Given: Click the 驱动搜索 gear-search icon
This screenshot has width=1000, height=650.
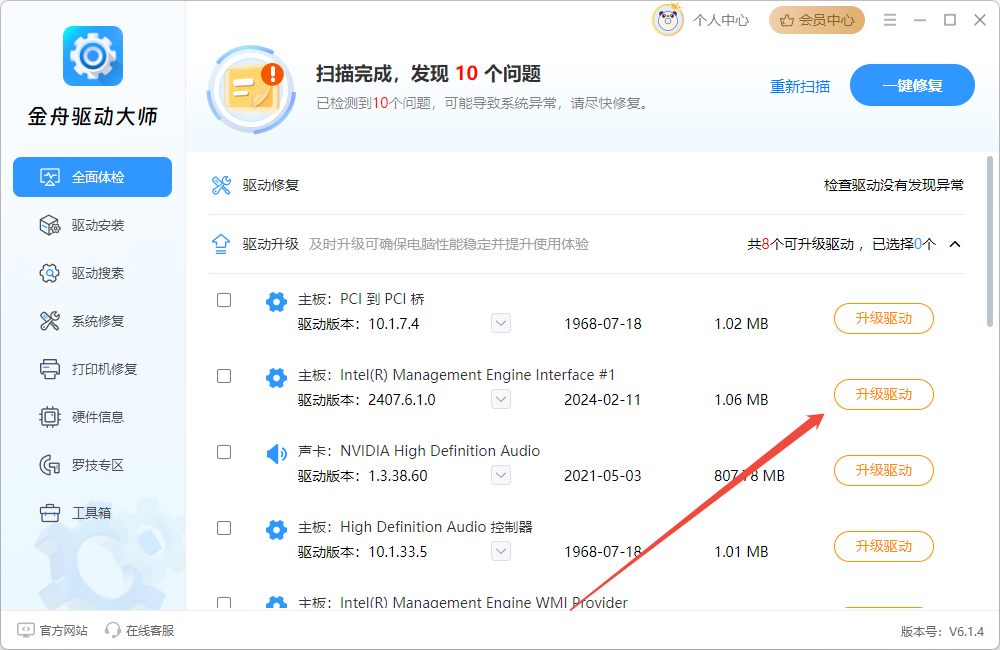Looking at the screenshot, I should click(x=50, y=273).
